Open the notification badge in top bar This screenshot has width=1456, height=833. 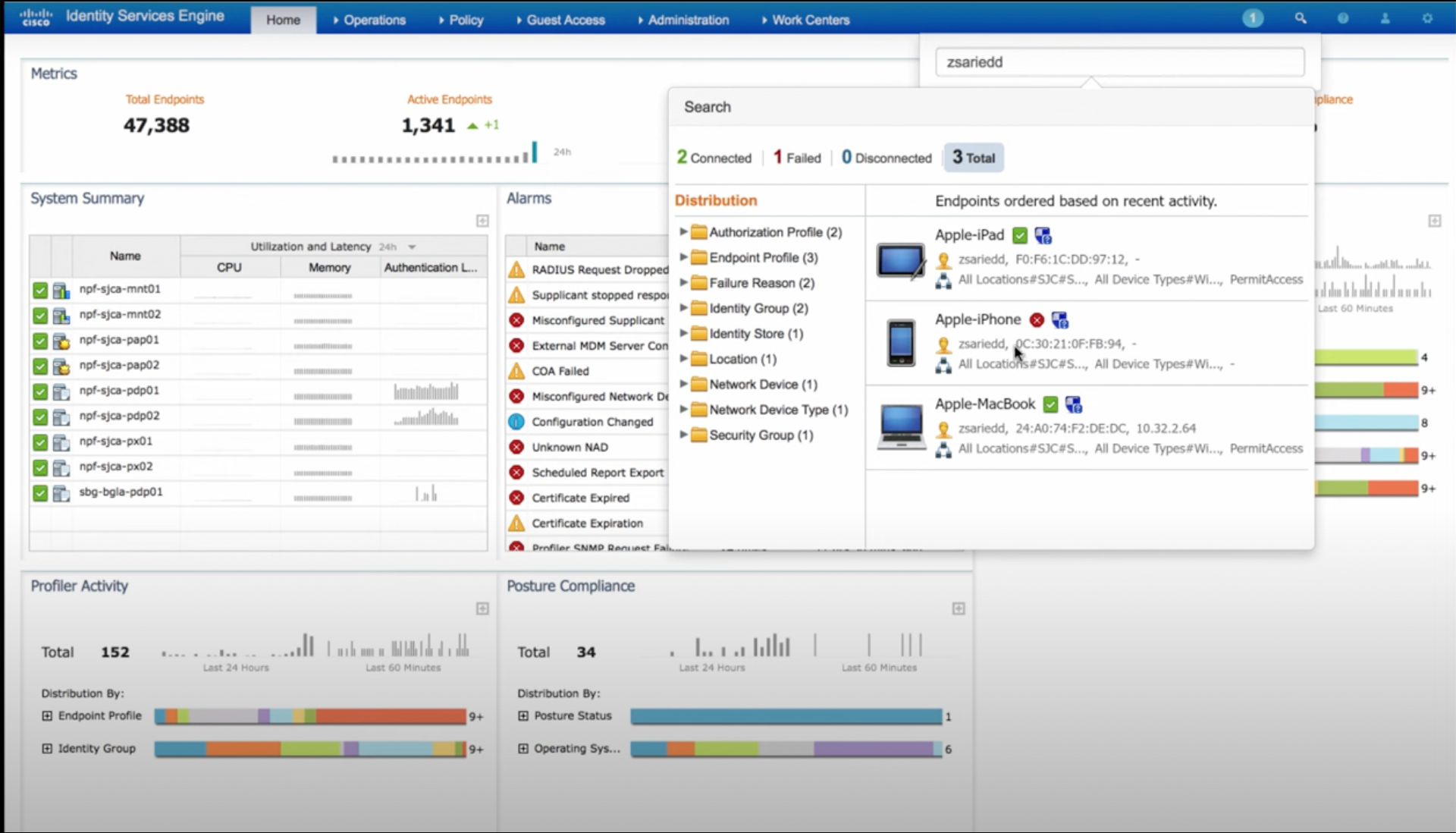(x=1253, y=18)
